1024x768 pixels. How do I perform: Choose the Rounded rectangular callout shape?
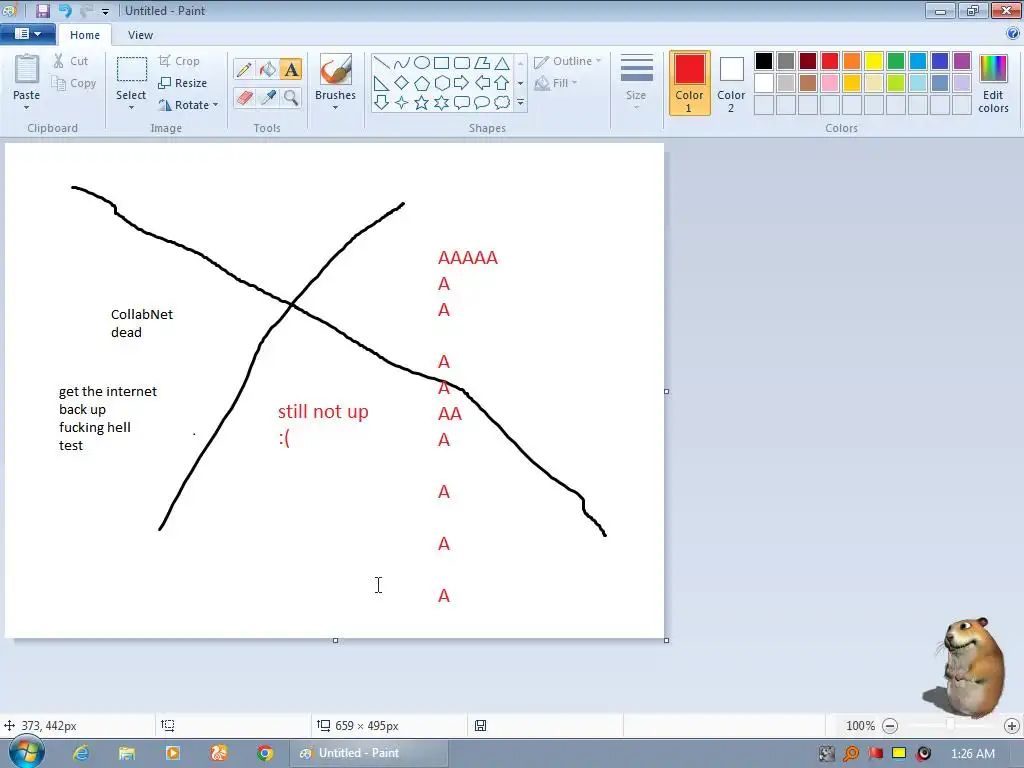(x=462, y=103)
